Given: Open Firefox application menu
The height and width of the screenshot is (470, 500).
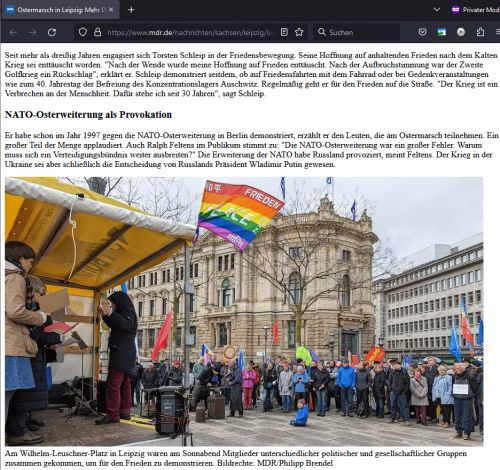Looking at the screenshot, I should pyautogui.click(x=497, y=32).
